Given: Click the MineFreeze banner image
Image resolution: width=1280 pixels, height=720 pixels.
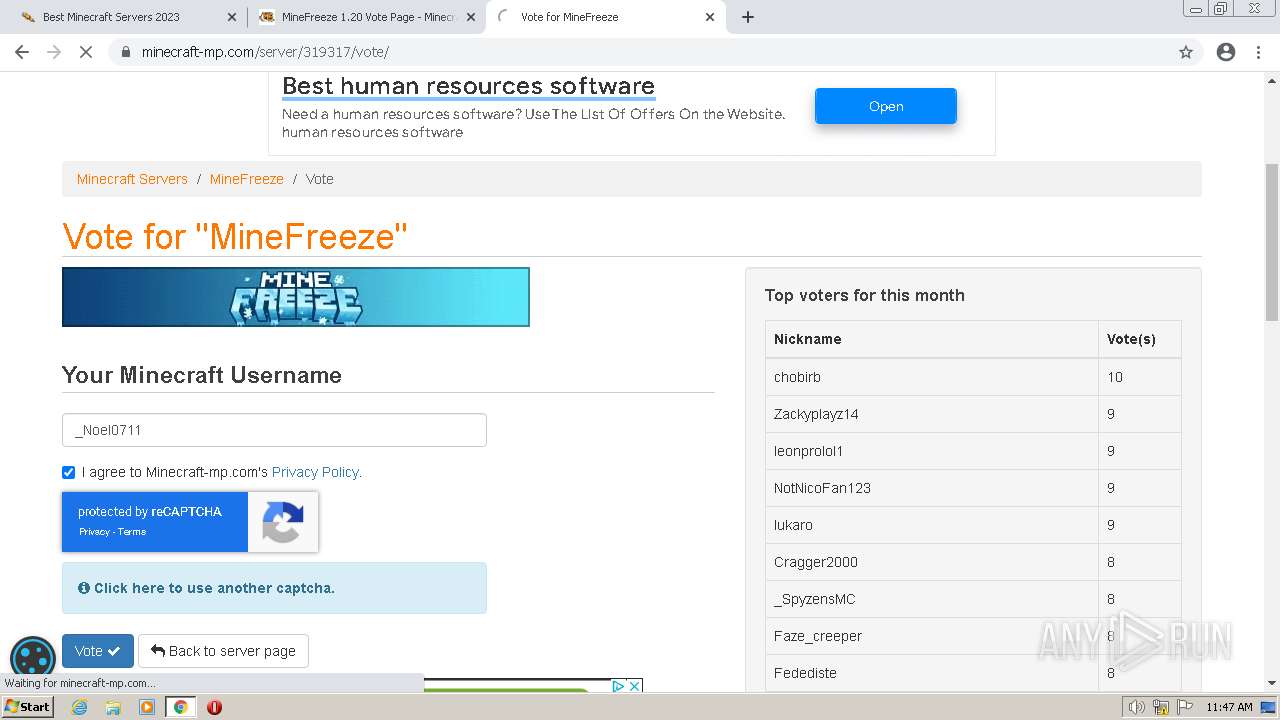Looking at the screenshot, I should coord(296,297).
